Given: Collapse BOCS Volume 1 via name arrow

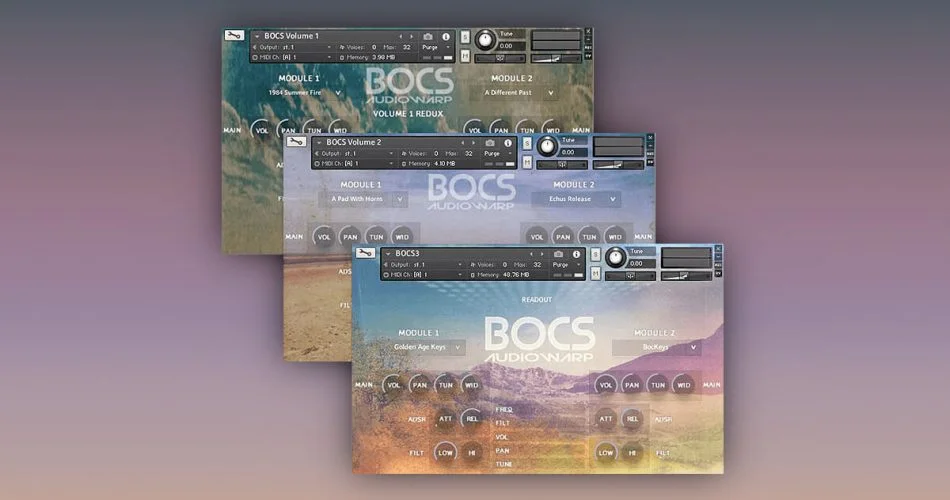Looking at the screenshot, I should pyautogui.click(x=257, y=36).
